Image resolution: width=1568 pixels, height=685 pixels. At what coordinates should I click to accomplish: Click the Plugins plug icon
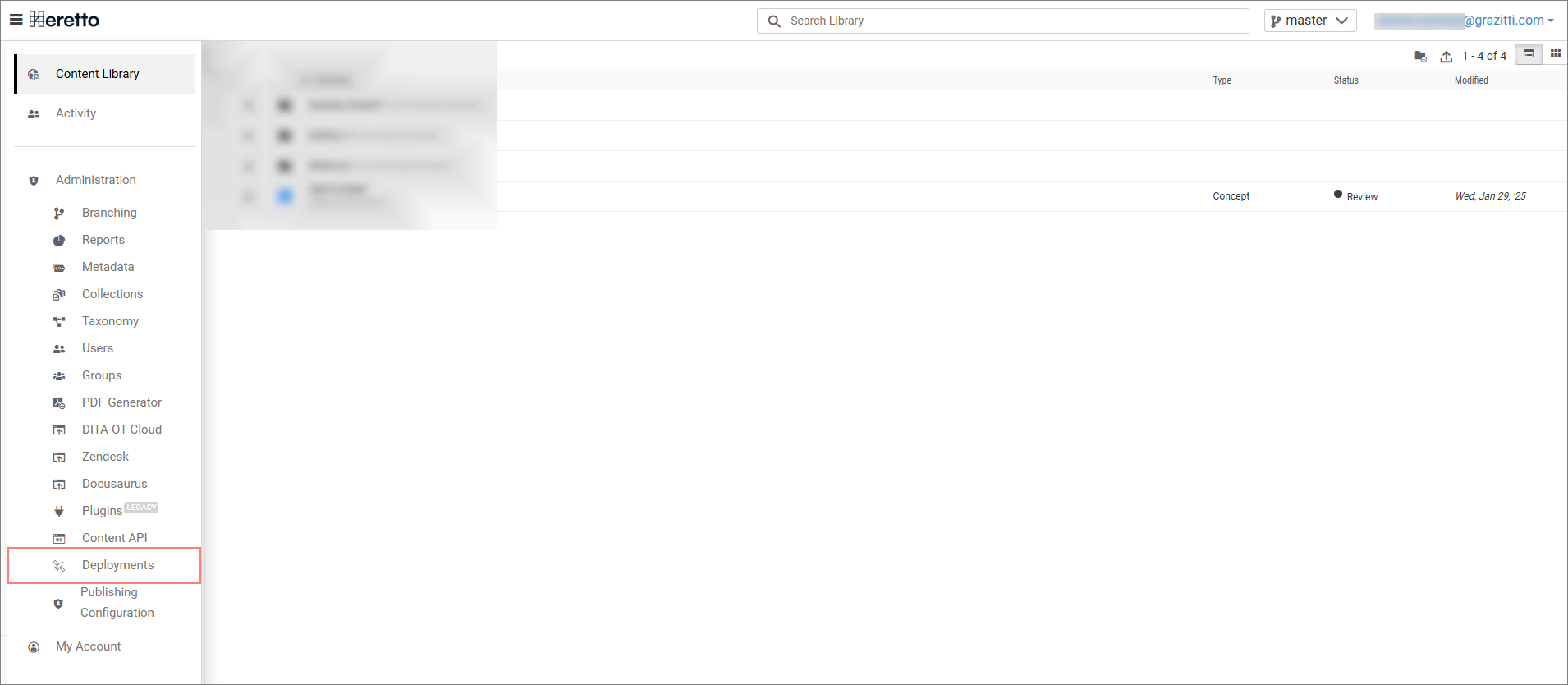point(59,511)
